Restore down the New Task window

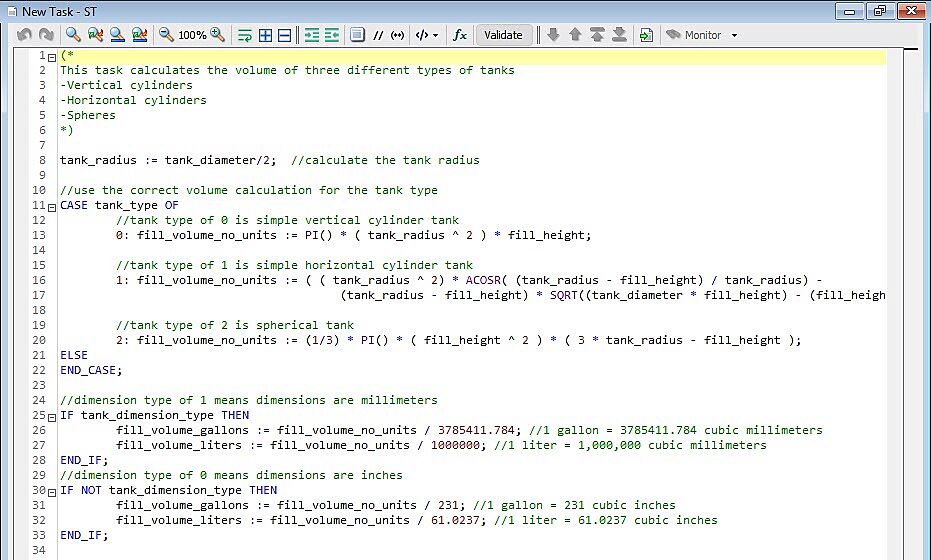(880, 11)
